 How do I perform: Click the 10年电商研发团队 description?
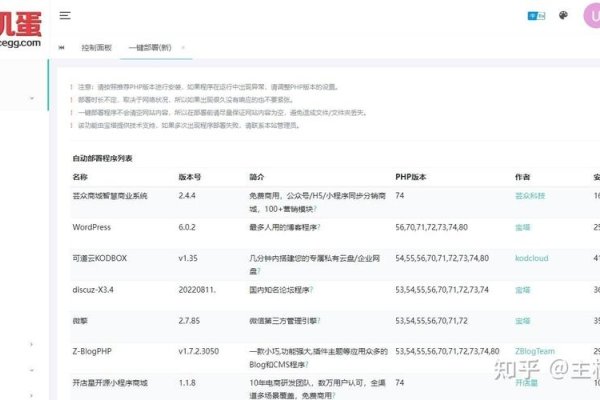point(317,389)
